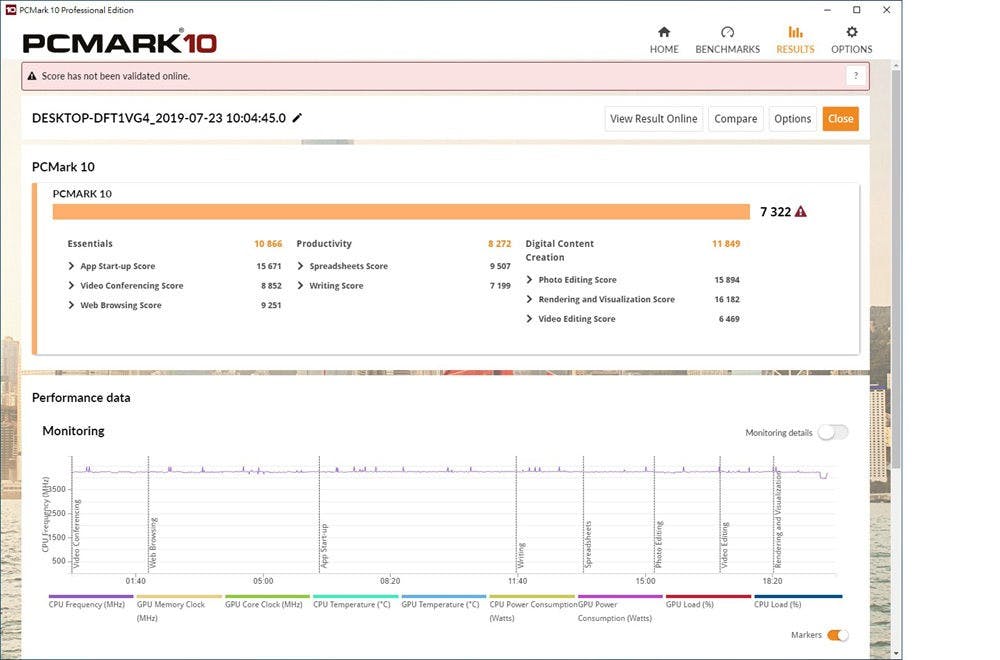Click the CPU Frequency purple legend swatch
Viewport: 1000px width, 660px height.
pos(91,597)
